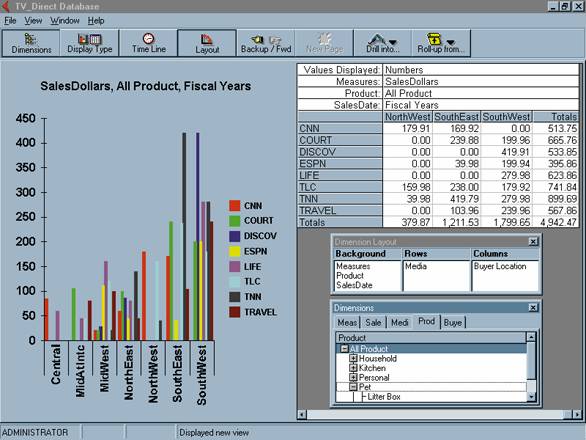Screen dimensions: 586x440
Task: Switch to the Medi tab
Action: coord(400,322)
